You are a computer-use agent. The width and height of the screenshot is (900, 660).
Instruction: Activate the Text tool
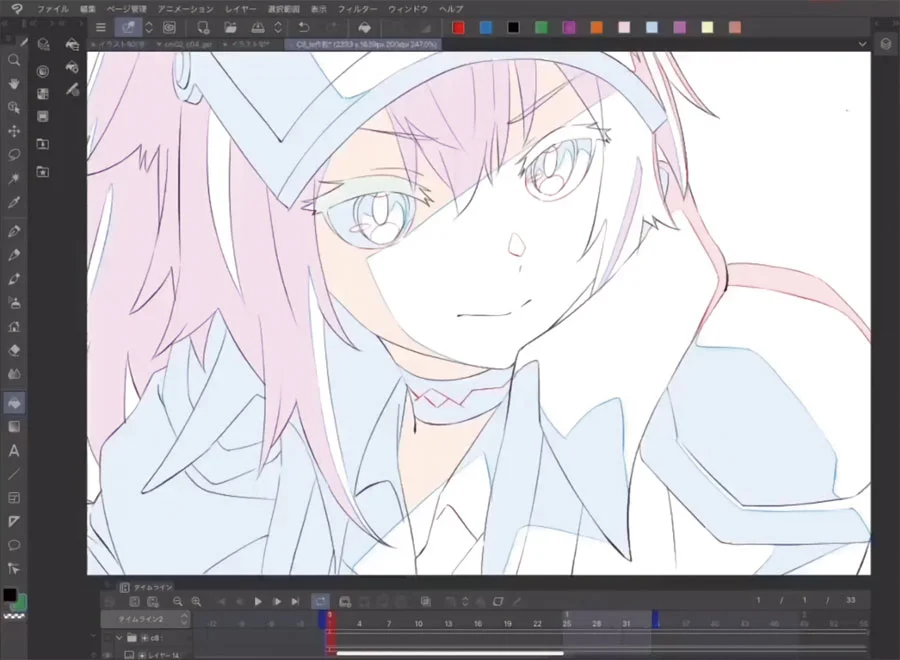tap(14, 451)
